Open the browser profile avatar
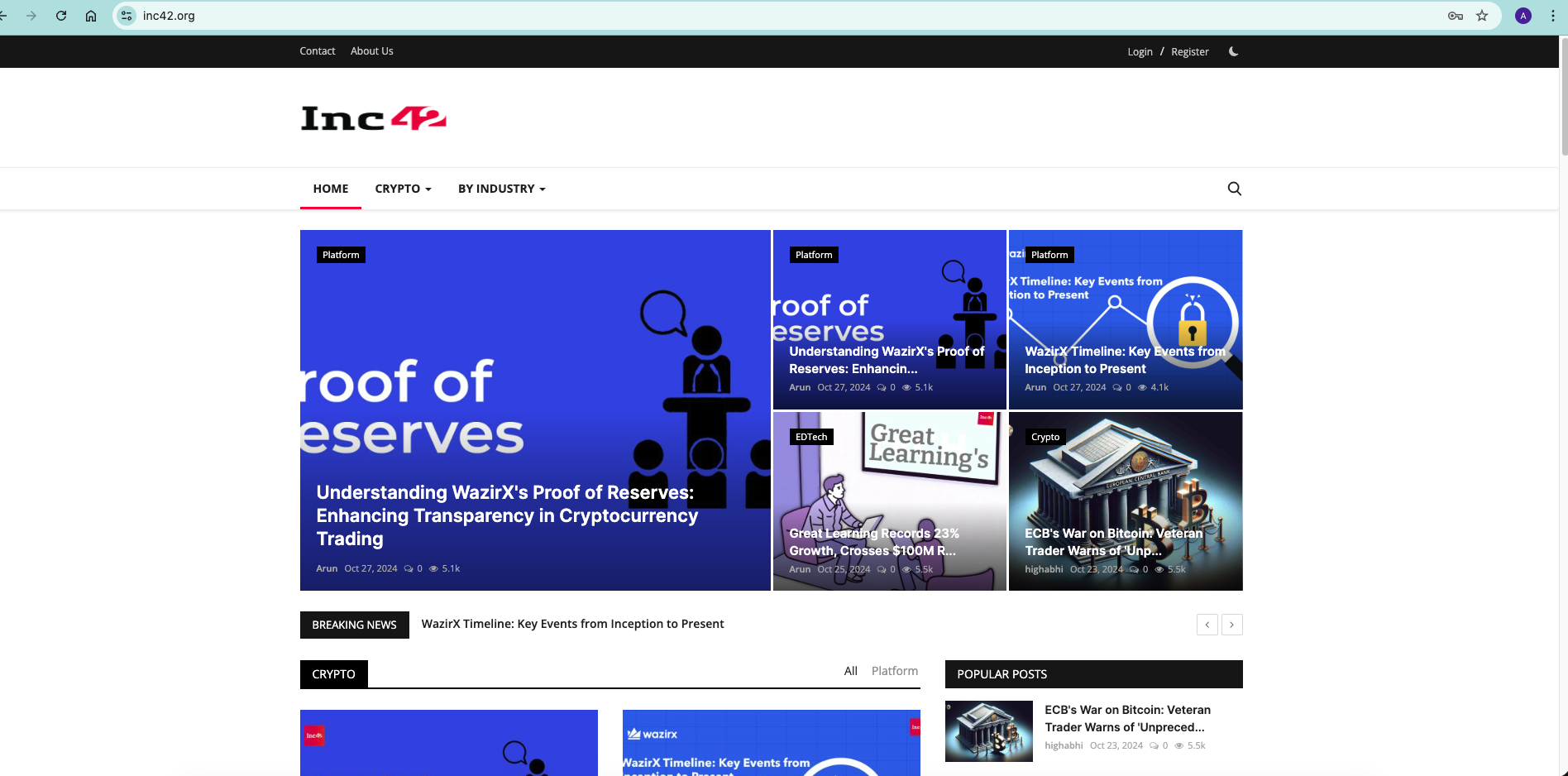The width and height of the screenshot is (1568, 776). [x=1523, y=15]
